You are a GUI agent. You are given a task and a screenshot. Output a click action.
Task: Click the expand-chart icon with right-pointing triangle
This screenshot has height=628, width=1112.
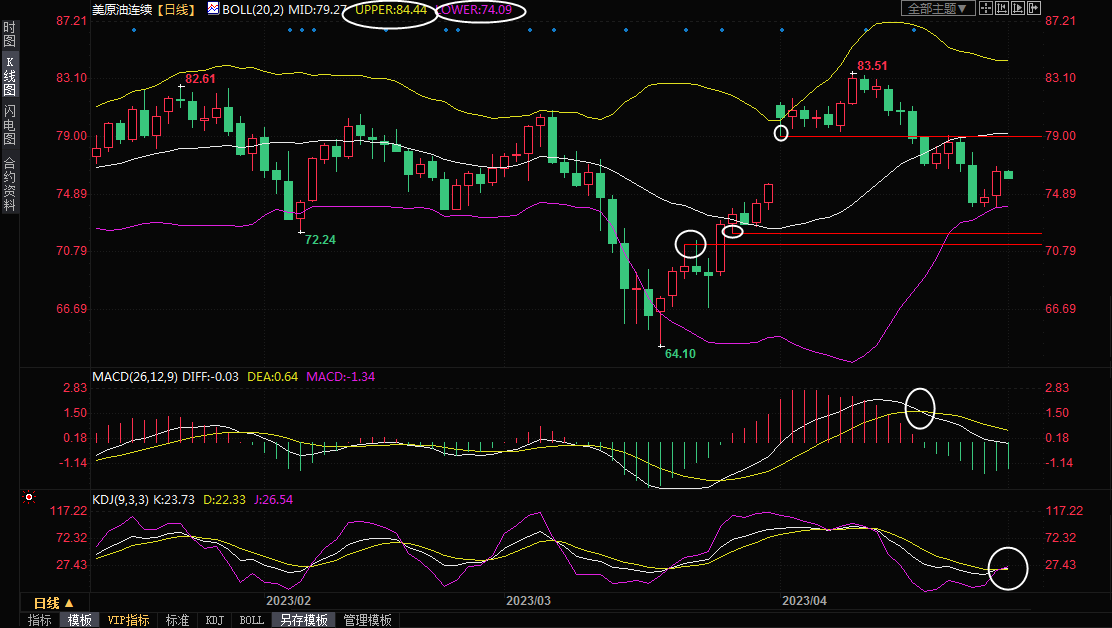1017,8
